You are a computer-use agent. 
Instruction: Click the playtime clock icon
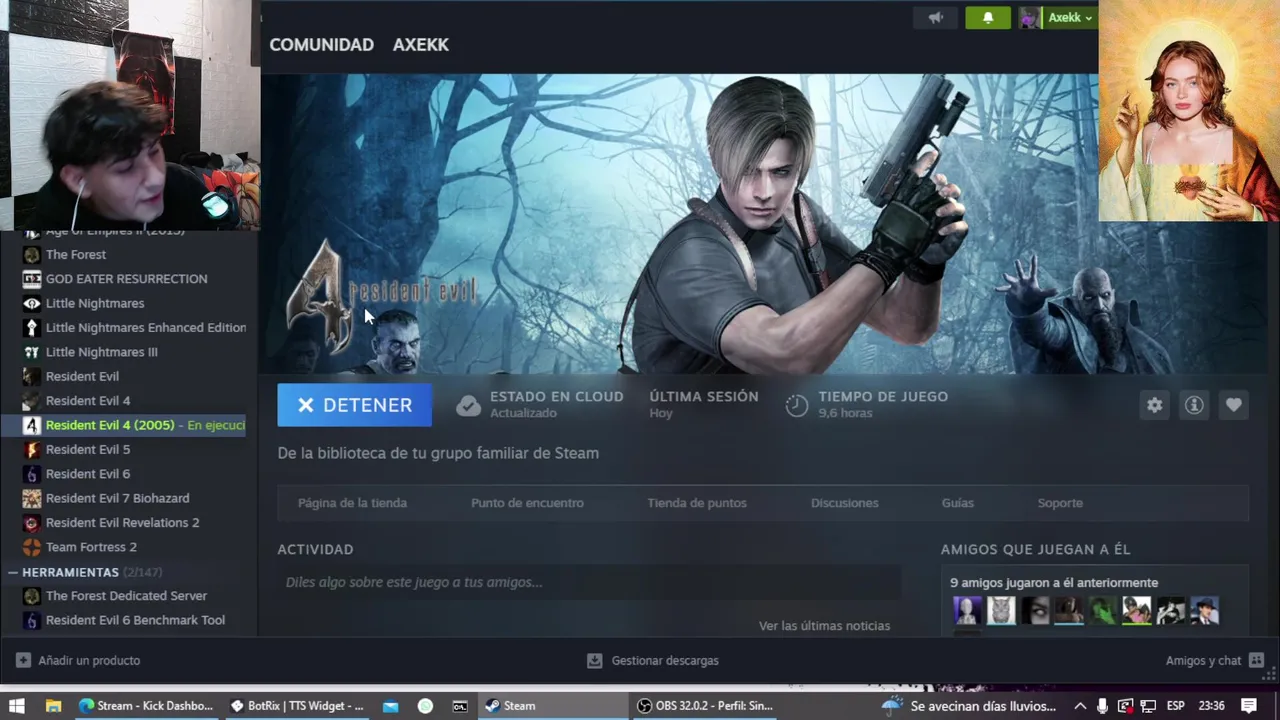point(796,405)
